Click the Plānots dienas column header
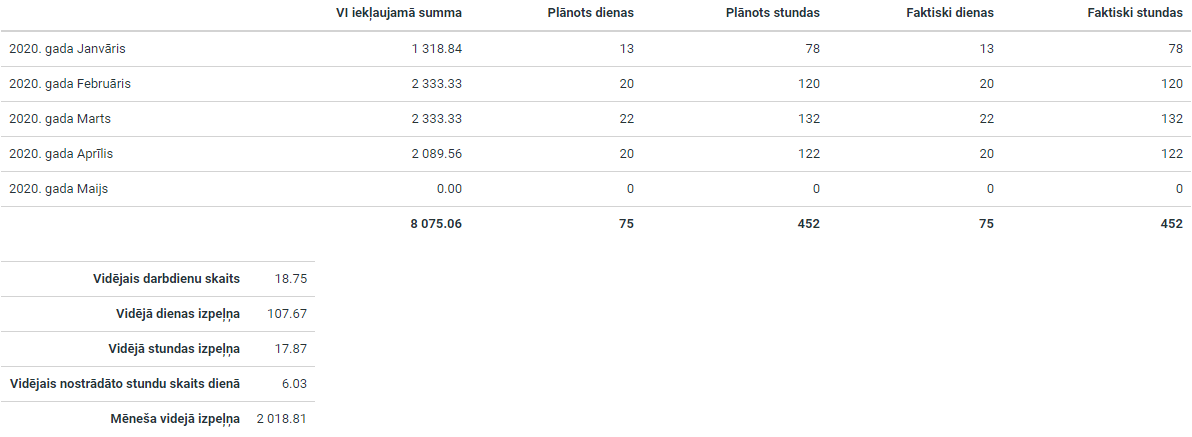Image resolution: width=1192 pixels, height=437 pixels. pos(590,13)
